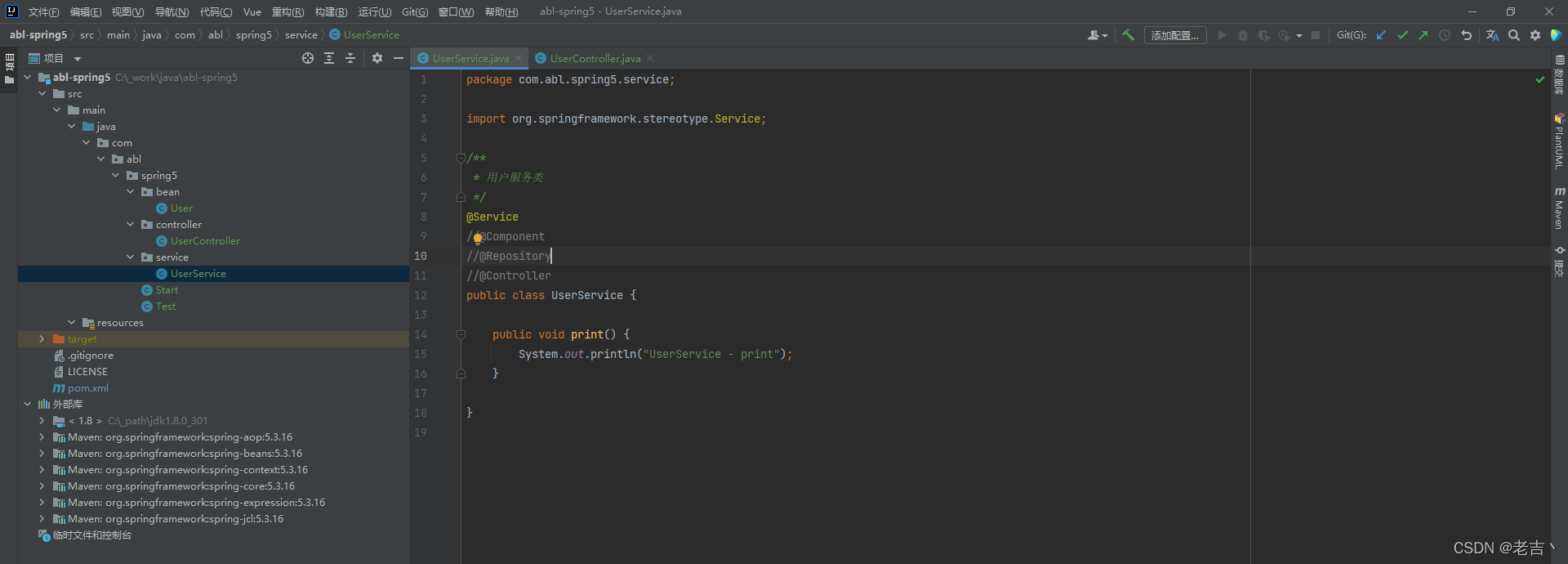Image resolution: width=1568 pixels, height=564 pixels.
Task: Open the Maven tool window
Action: pyautogui.click(x=1559, y=208)
